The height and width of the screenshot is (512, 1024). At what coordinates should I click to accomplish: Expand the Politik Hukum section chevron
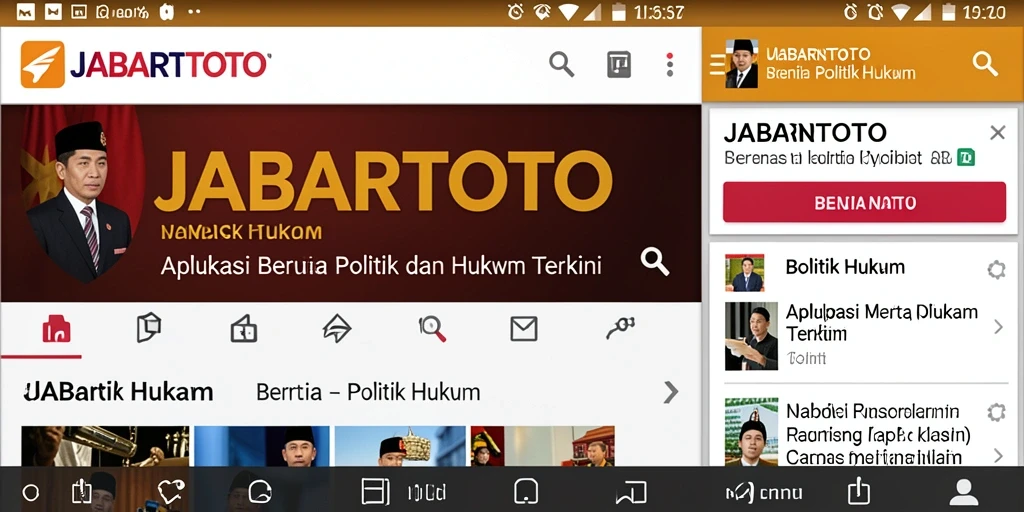[671, 392]
